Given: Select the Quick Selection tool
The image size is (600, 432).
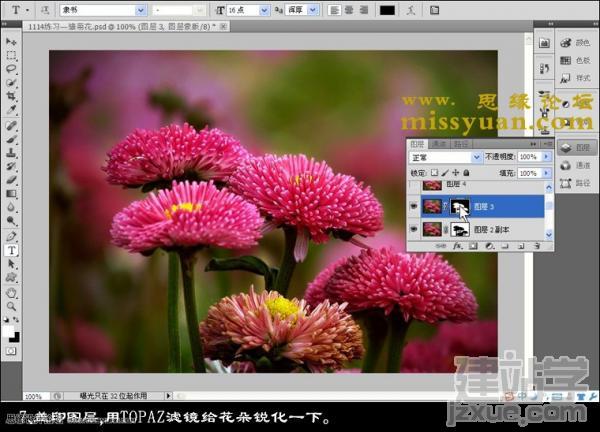Looking at the screenshot, I should [x=11, y=83].
